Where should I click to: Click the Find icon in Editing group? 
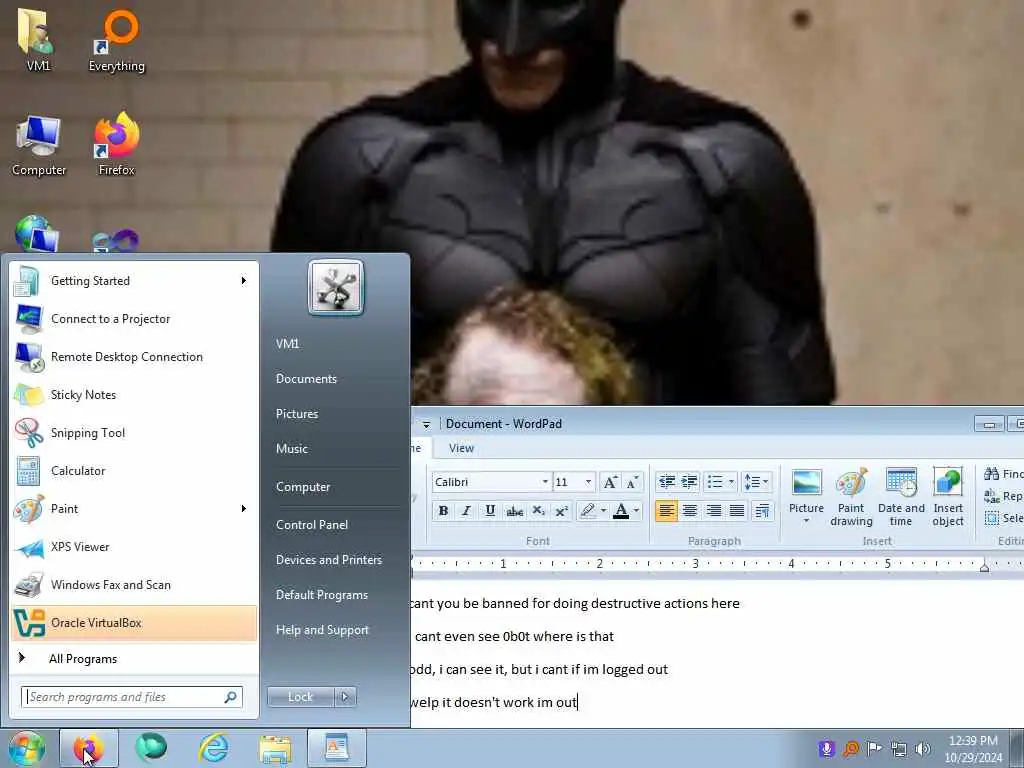(x=991, y=473)
